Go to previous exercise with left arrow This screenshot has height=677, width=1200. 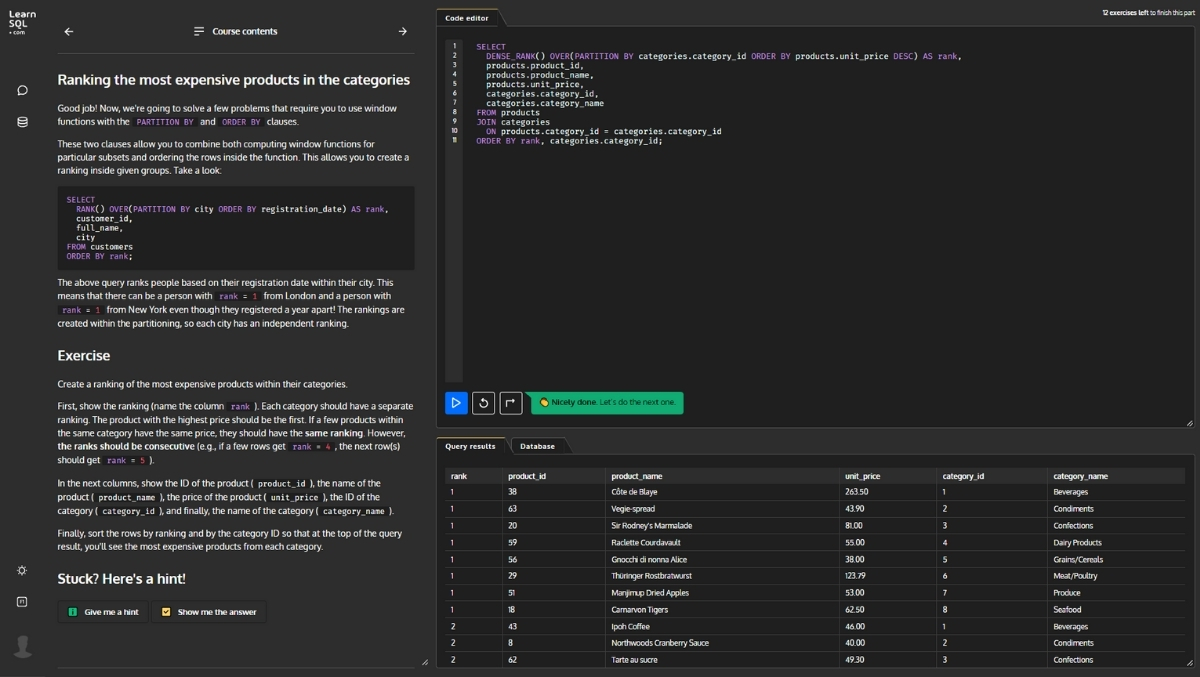69,31
